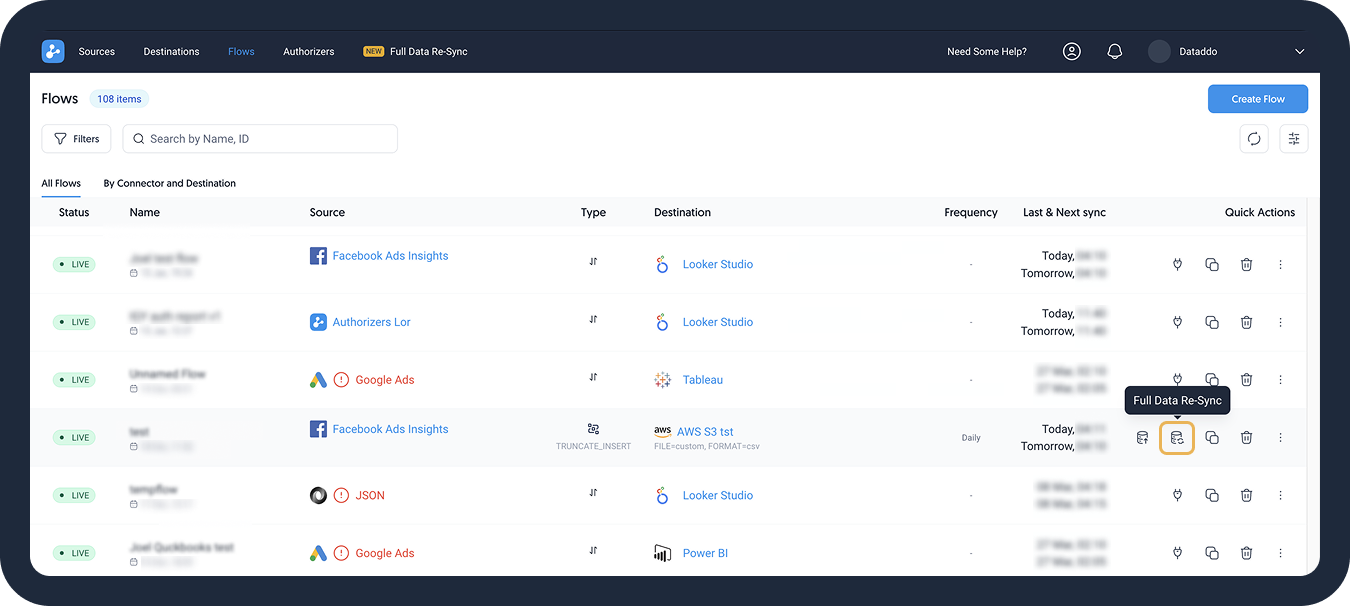Open more actions menu for Power BI row

1280,553
